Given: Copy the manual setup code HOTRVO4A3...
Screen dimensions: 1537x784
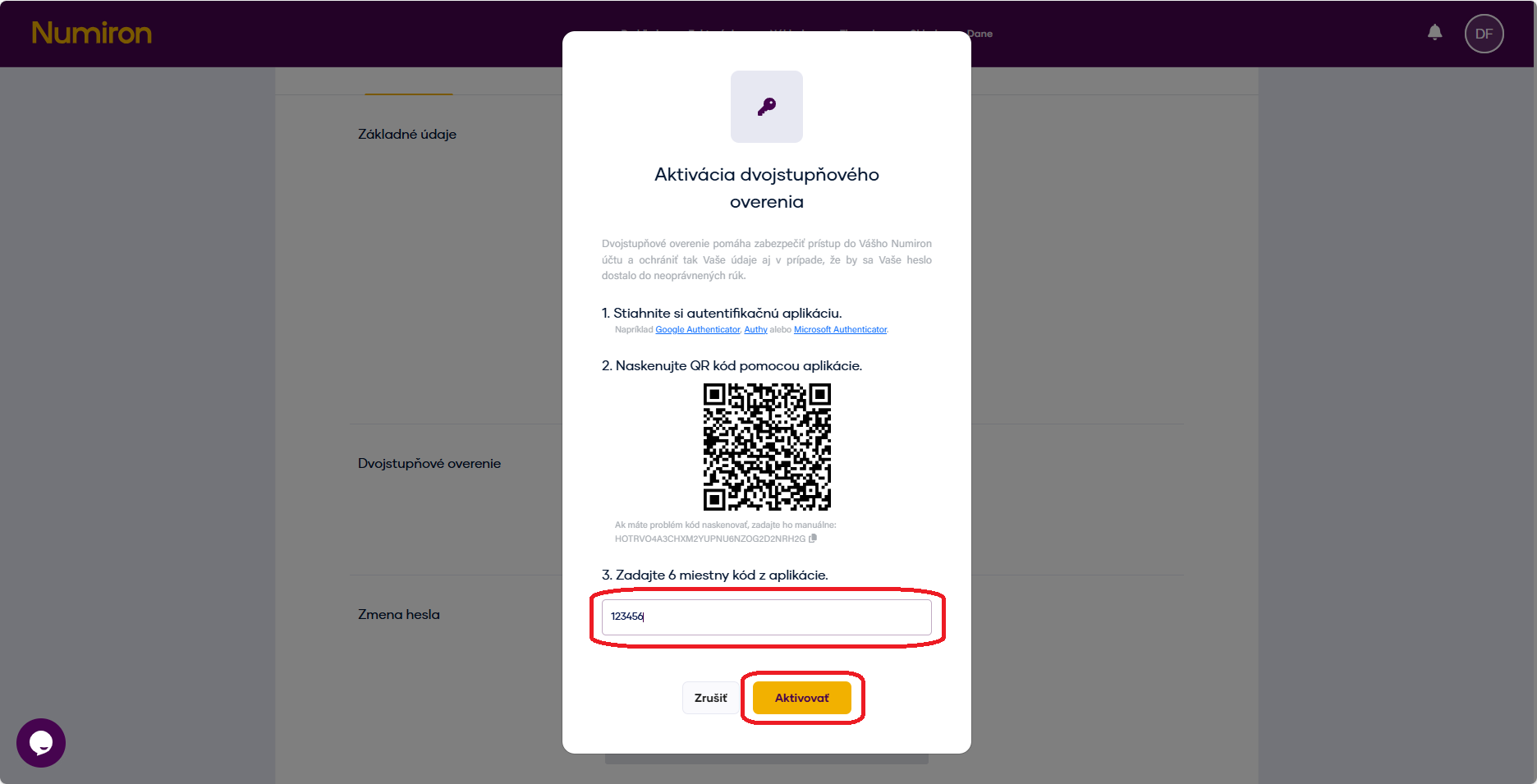Looking at the screenshot, I should (709, 539).
